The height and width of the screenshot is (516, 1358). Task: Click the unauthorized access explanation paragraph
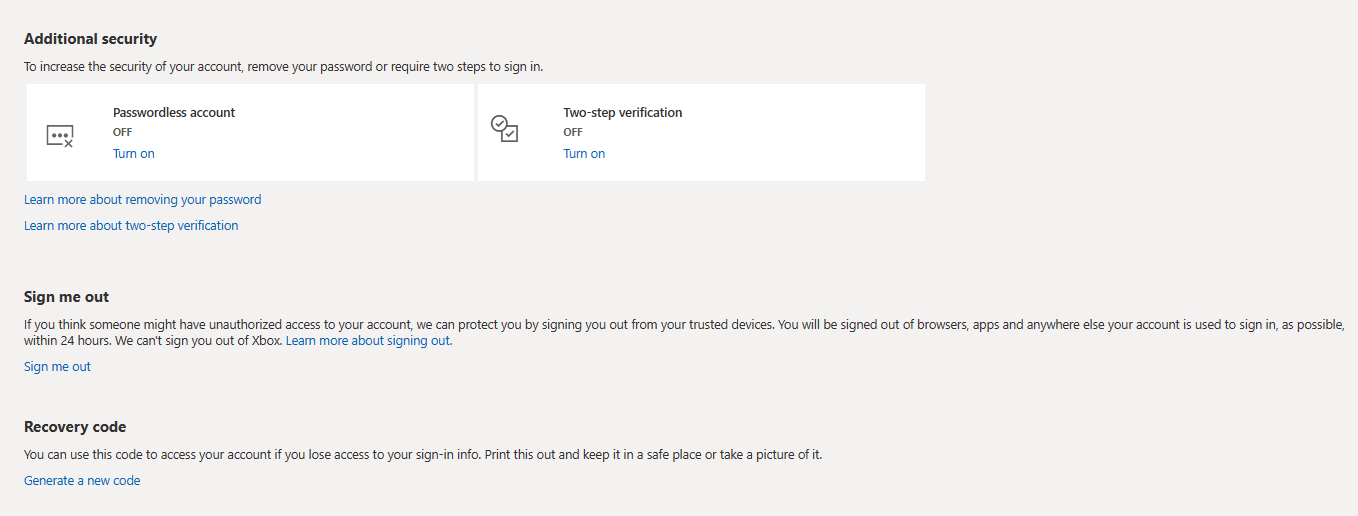[x=684, y=333]
